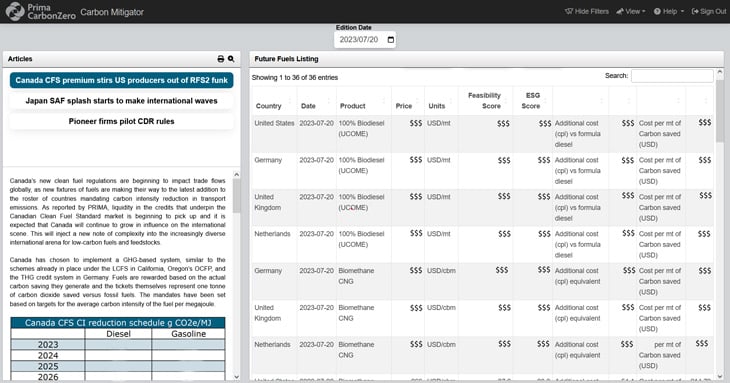This screenshot has height=383, width=730.
Task: Open Pioneer firms pilot CDR rules article
Action: 122,121
